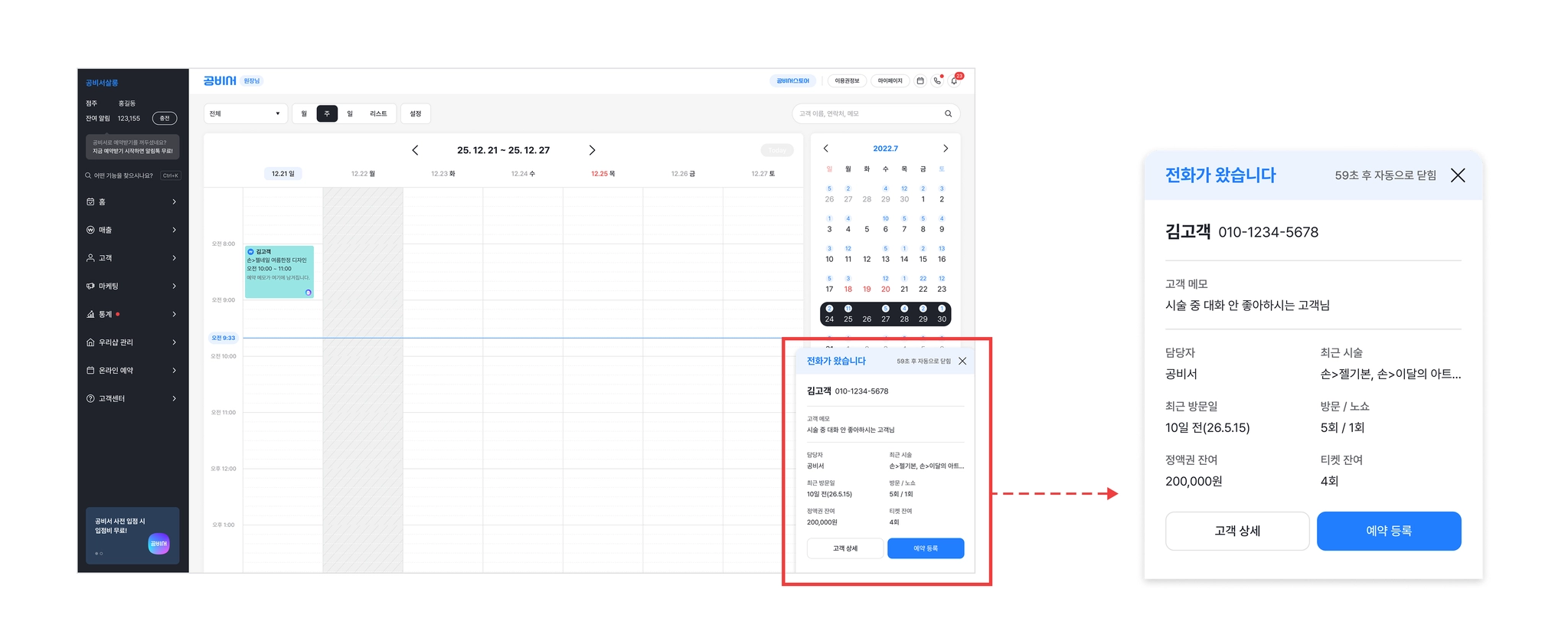
Task: Select day 20 in the mini calendar
Action: [x=885, y=289]
